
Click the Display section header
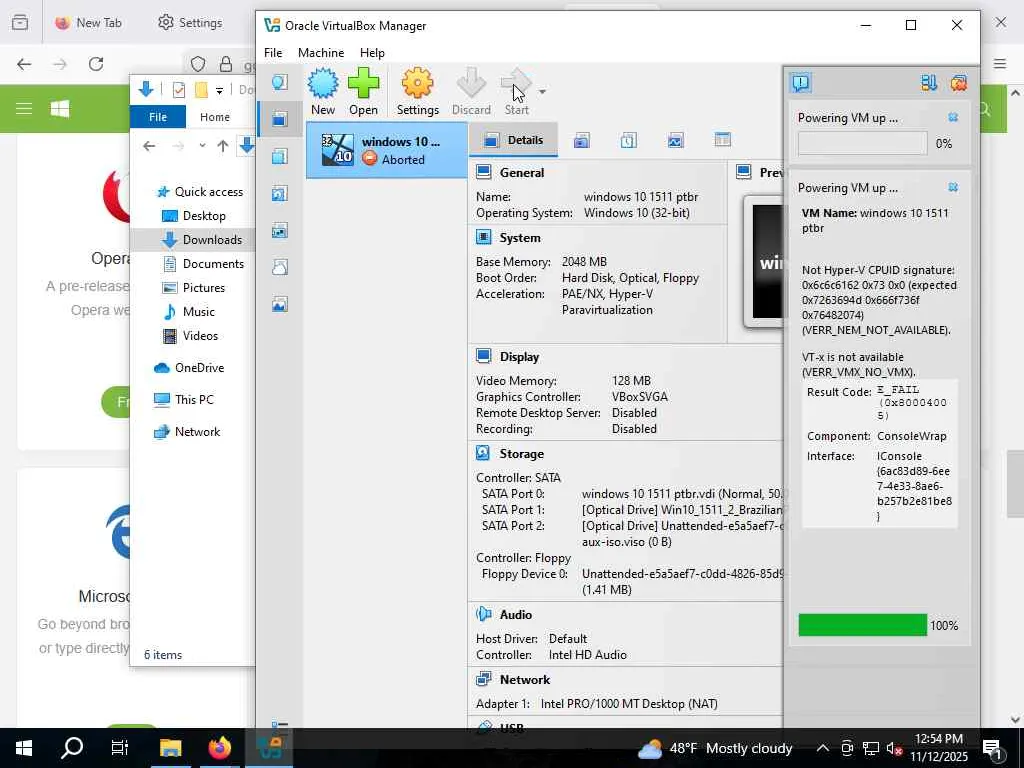click(x=519, y=357)
